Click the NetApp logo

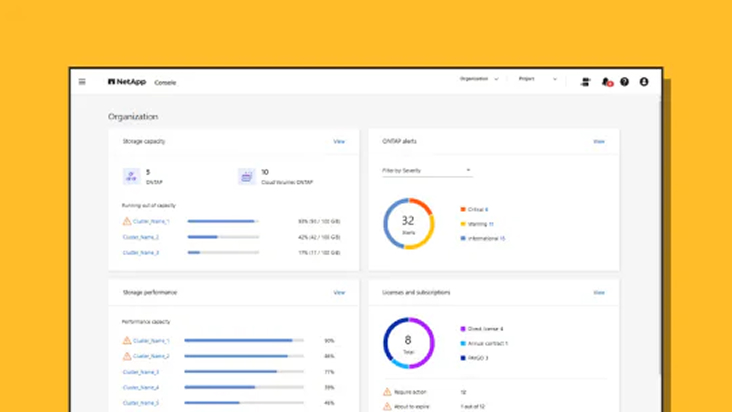pyautogui.click(x=127, y=82)
